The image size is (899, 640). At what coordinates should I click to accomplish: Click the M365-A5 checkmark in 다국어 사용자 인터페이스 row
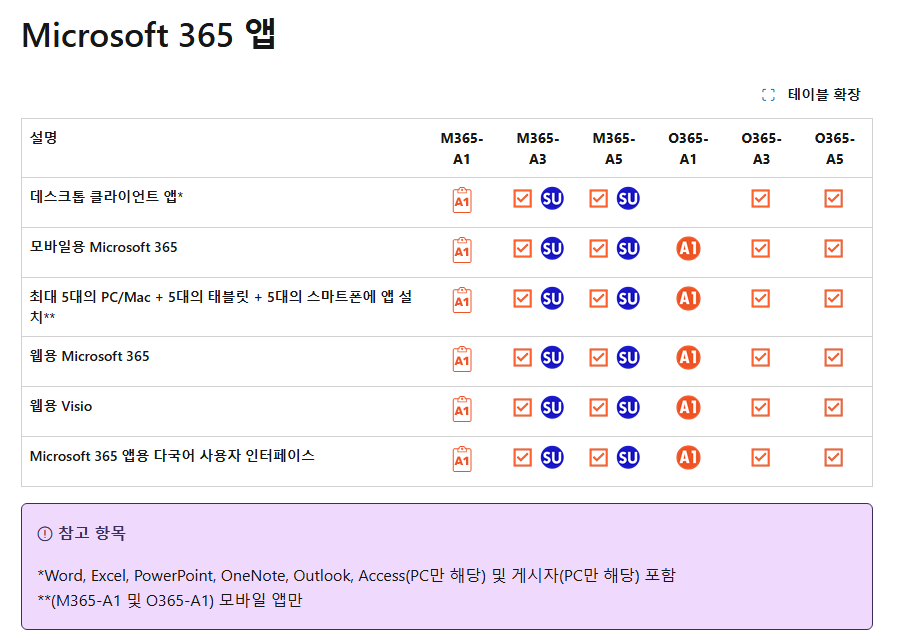[599, 457]
